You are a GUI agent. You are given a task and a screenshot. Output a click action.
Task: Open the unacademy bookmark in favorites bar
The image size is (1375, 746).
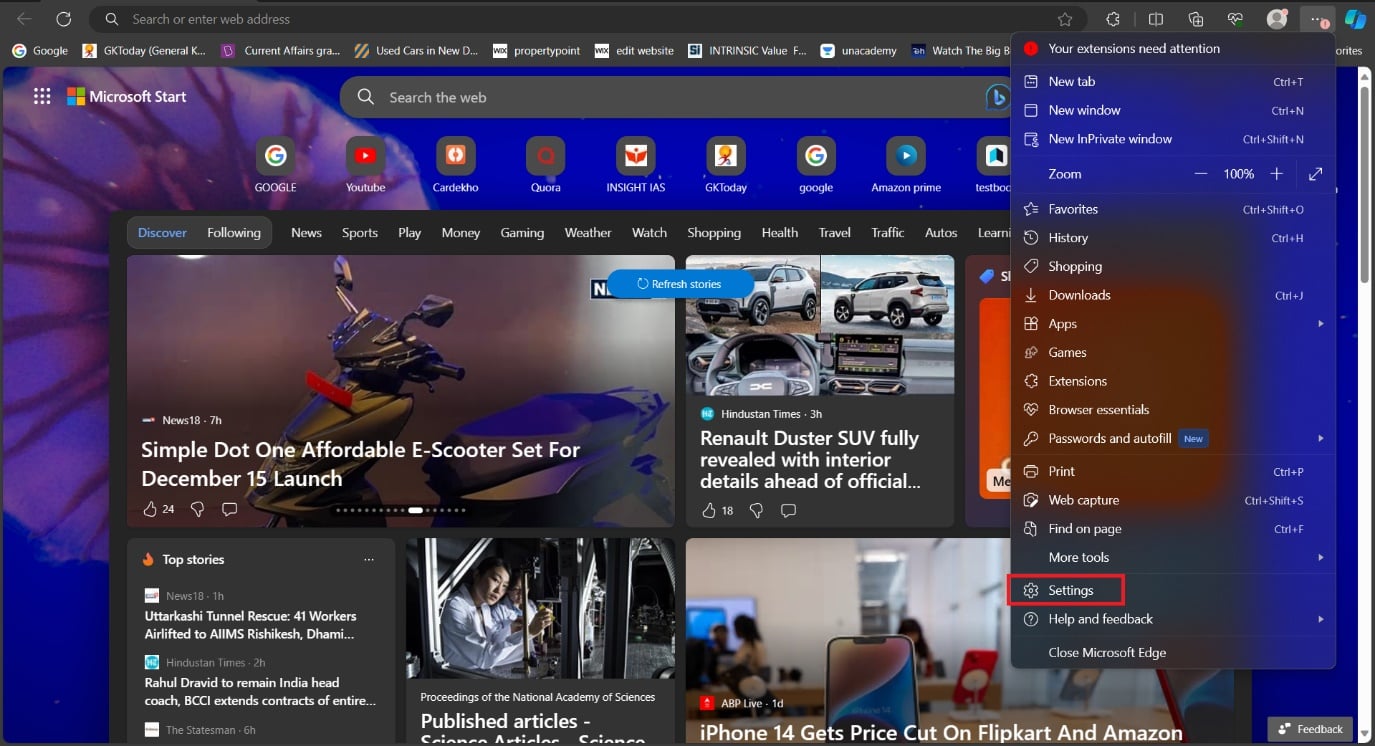pos(858,50)
